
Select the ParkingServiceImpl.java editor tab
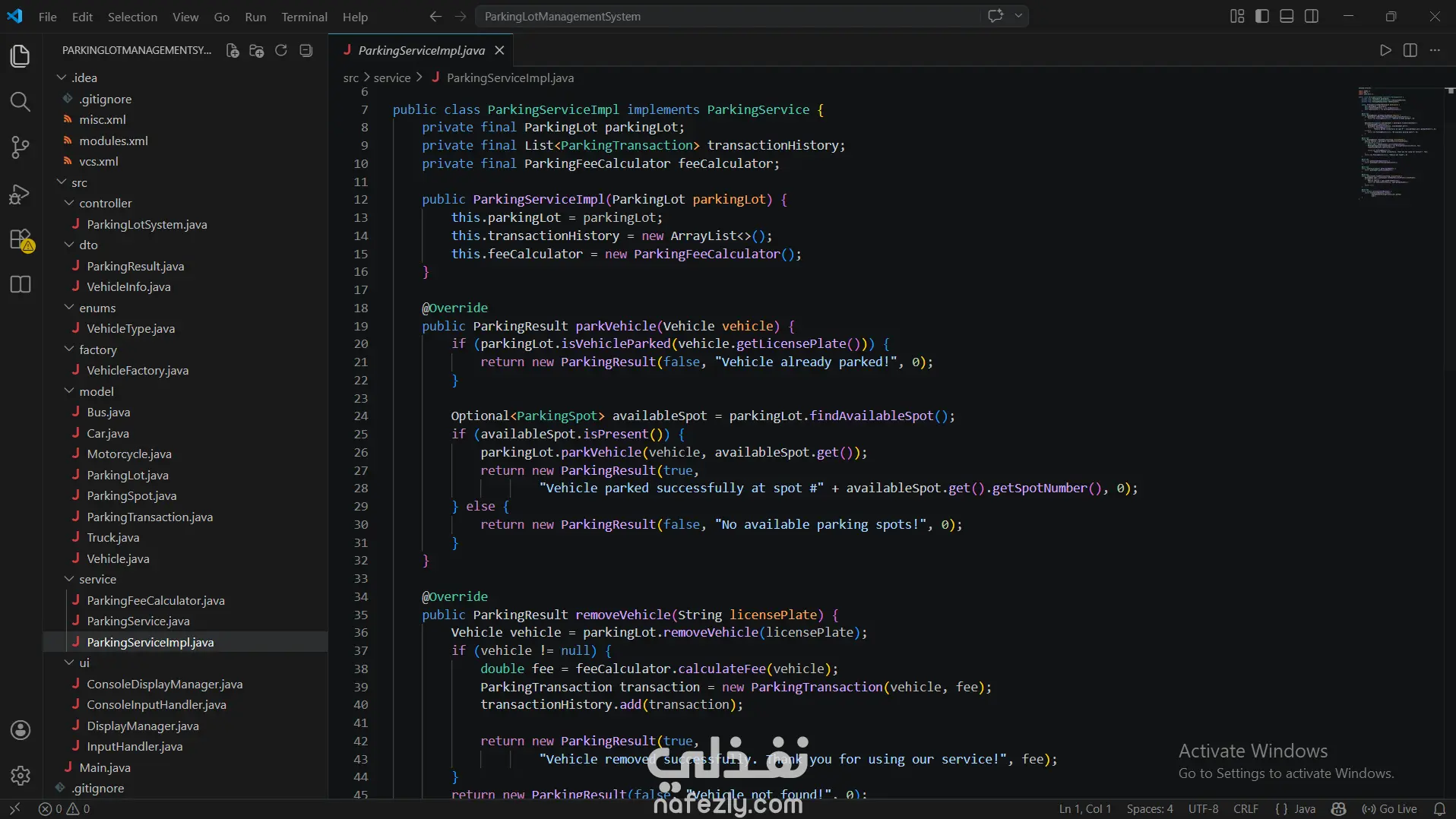point(421,50)
